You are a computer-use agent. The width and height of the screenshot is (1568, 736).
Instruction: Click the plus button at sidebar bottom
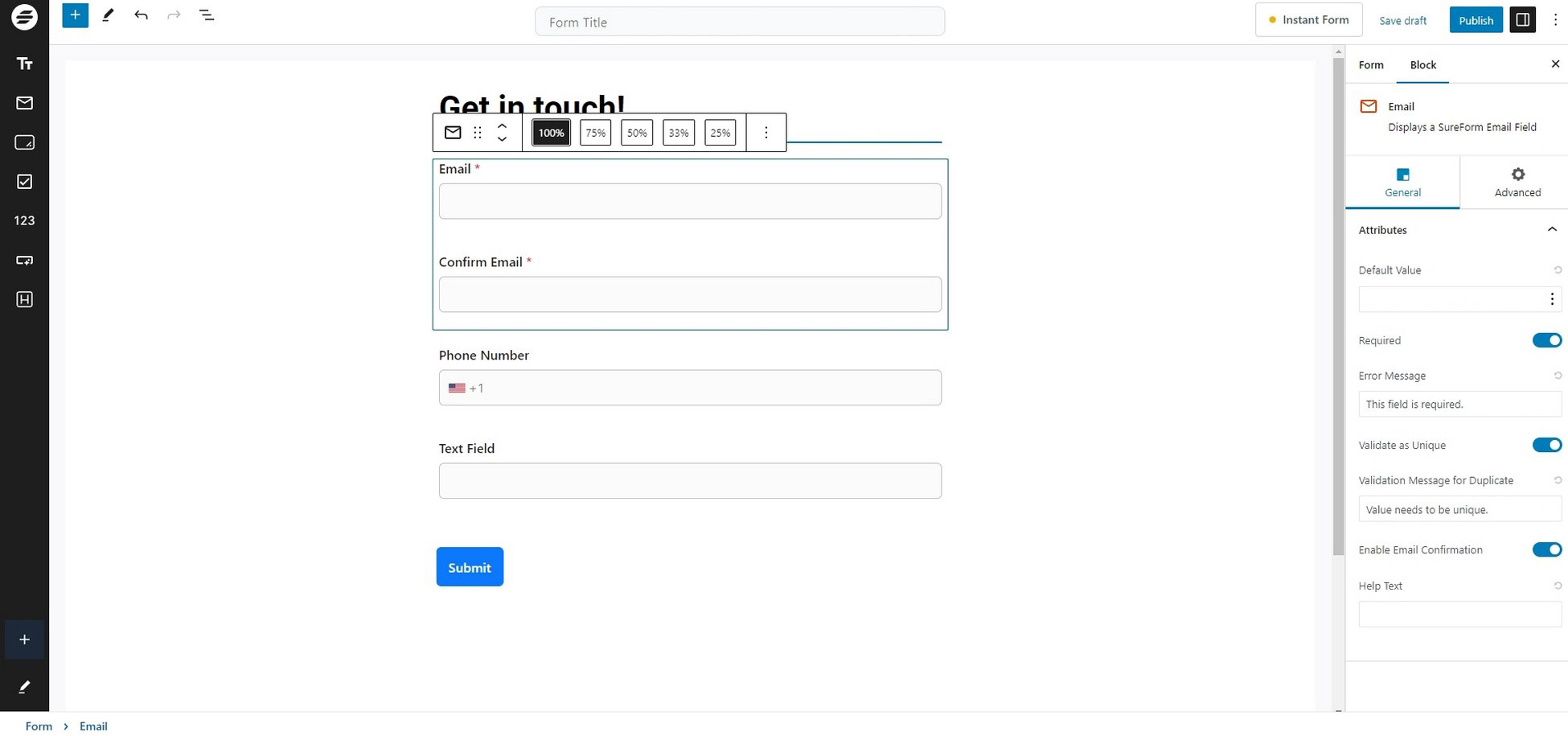(25, 639)
